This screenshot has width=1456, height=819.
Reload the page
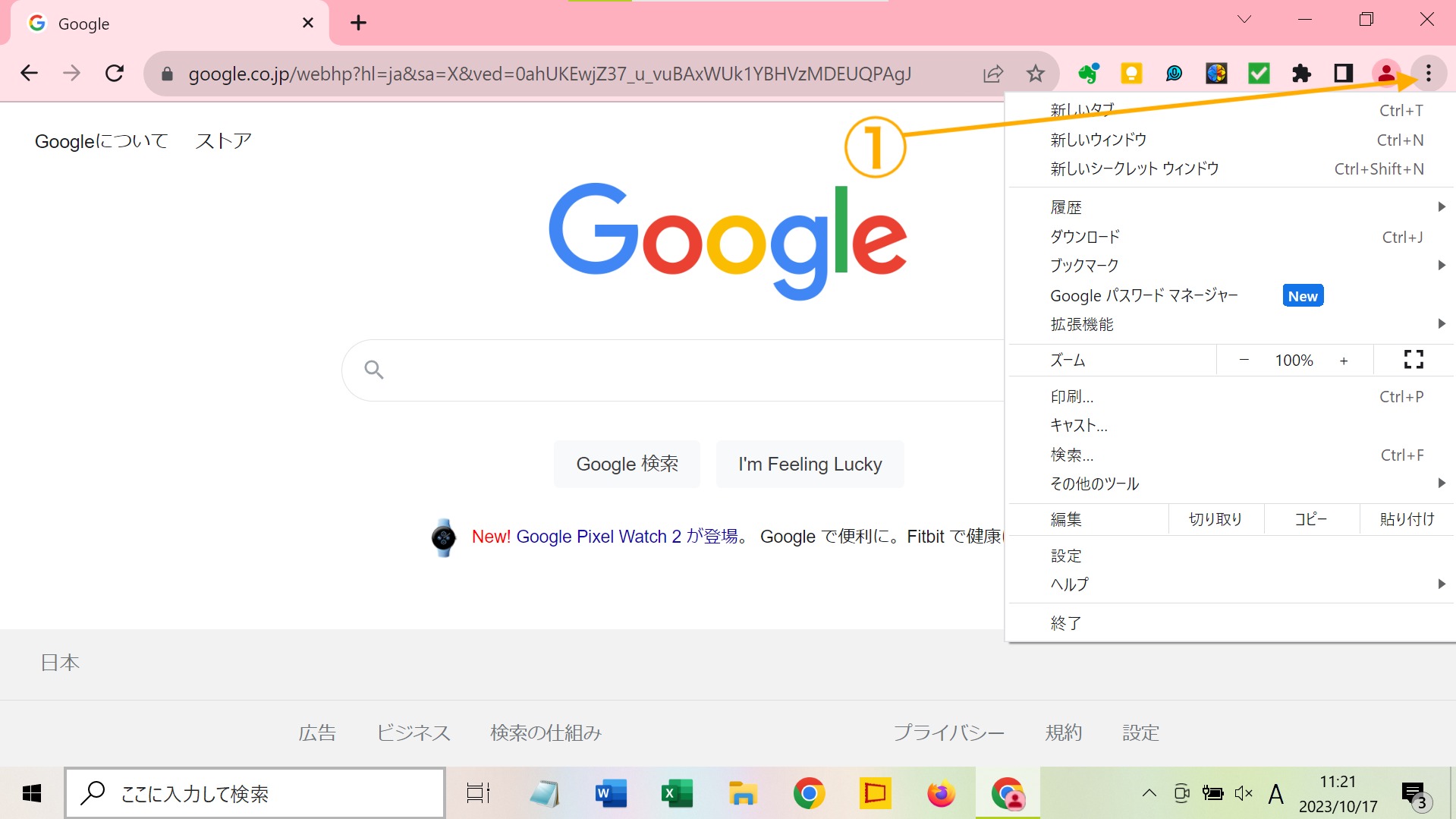(x=115, y=74)
